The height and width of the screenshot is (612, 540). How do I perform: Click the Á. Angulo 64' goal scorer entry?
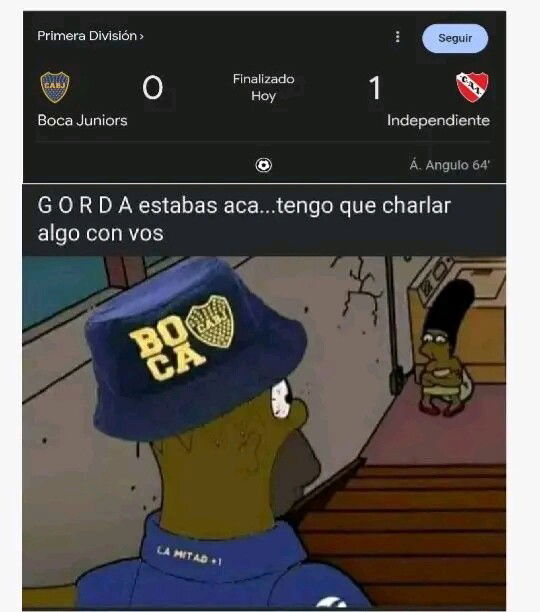click(x=449, y=165)
